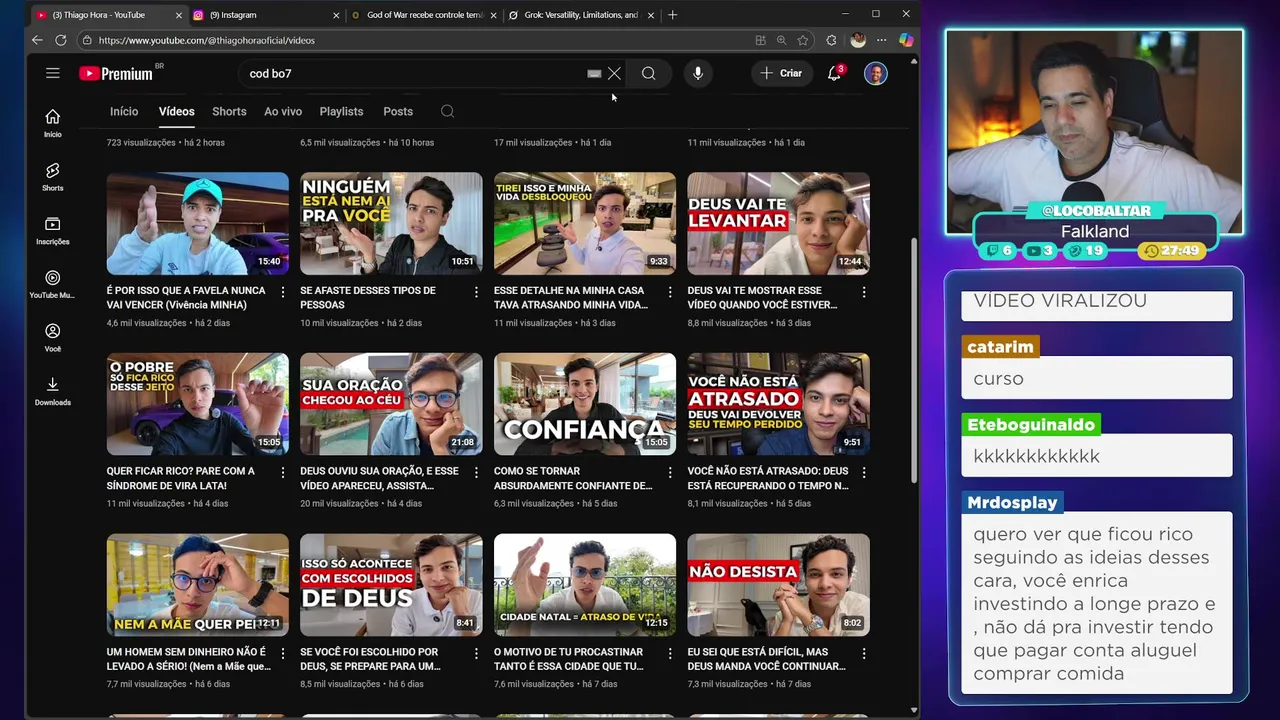
Task: Click the page vertical scrollbar thumb
Action: (x=913, y=360)
